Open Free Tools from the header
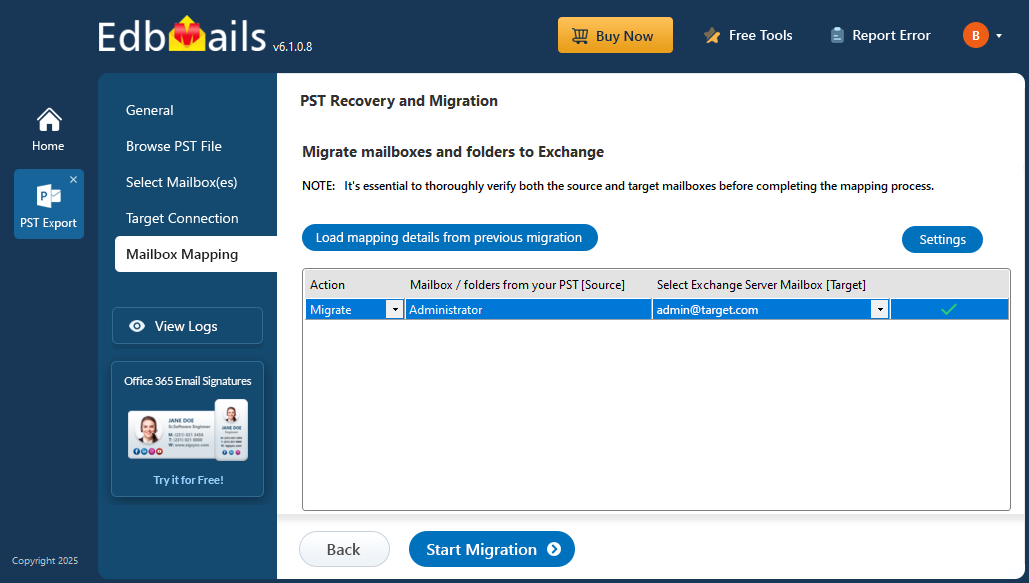The height and width of the screenshot is (583, 1029). 748,36
